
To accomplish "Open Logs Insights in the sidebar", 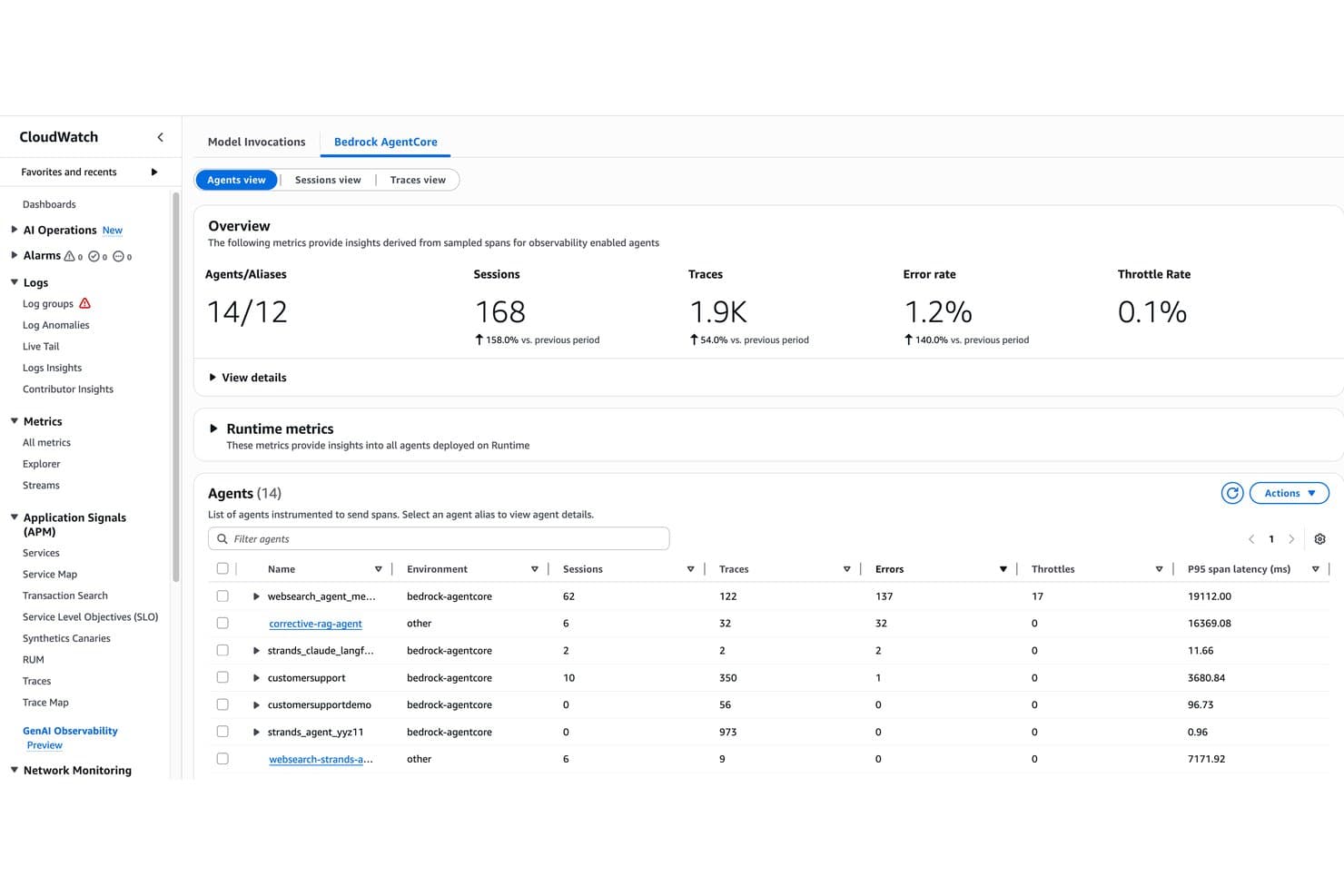I will tap(52, 368).
